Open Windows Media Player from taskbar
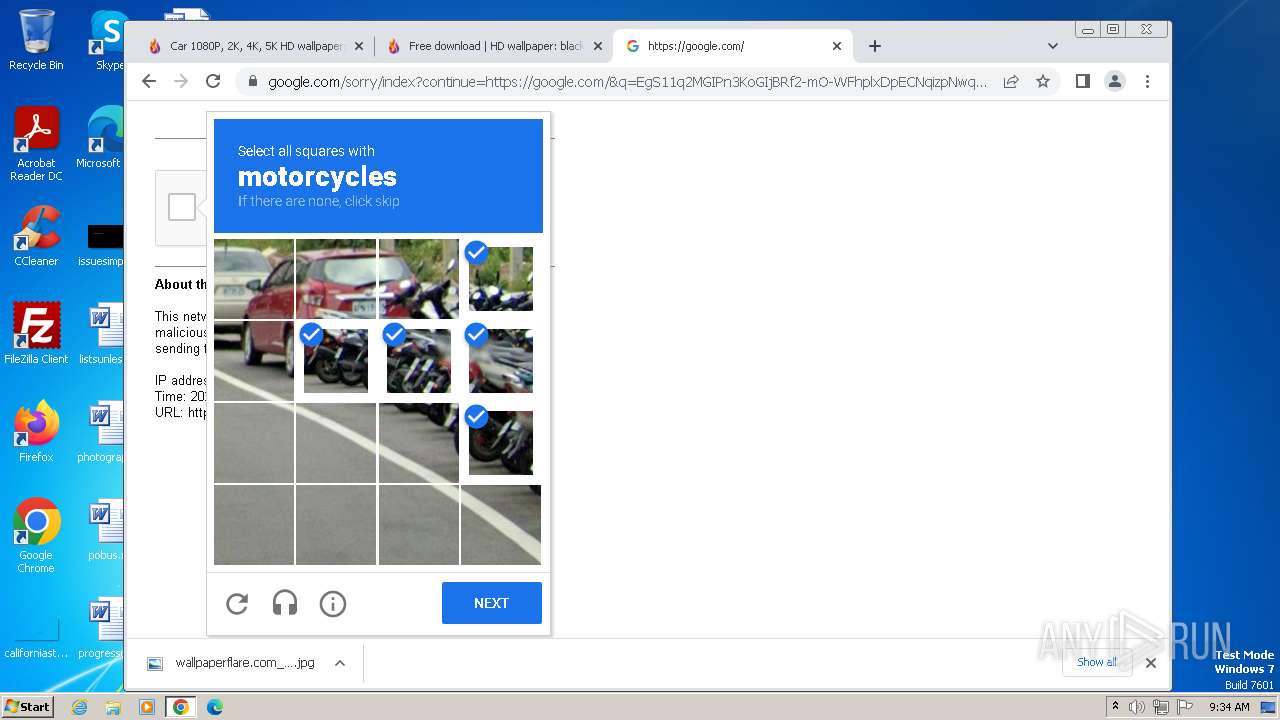The width and height of the screenshot is (1280, 720). click(147, 707)
